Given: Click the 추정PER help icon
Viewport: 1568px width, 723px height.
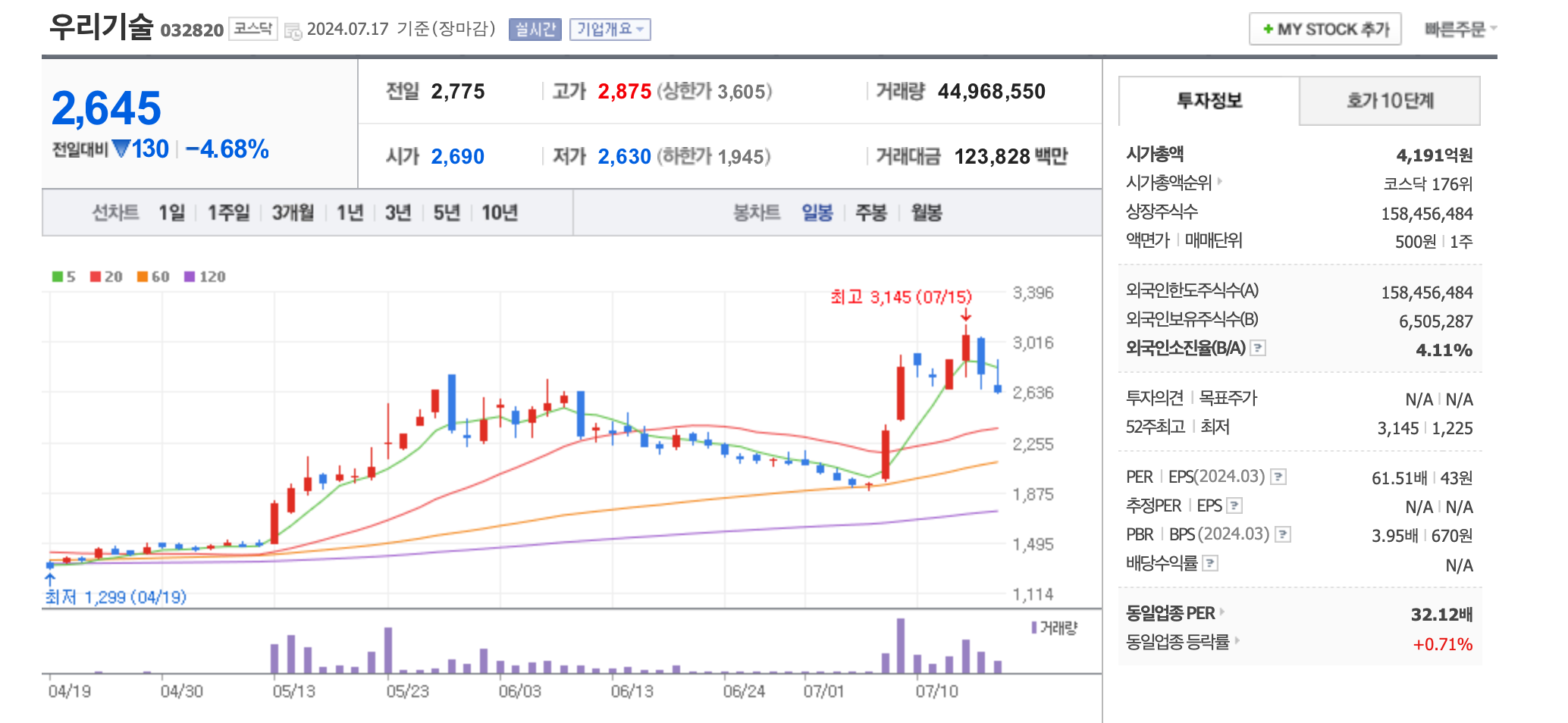Looking at the screenshot, I should [1236, 505].
